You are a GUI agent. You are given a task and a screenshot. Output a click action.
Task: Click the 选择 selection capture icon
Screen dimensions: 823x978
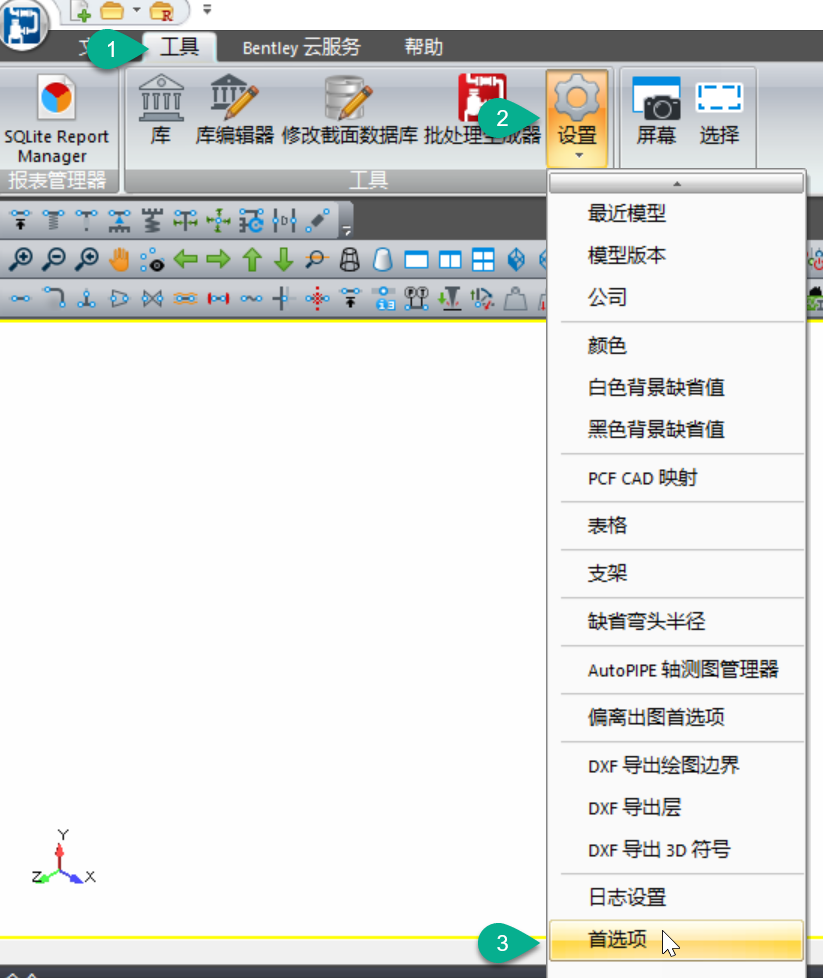point(719,110)
